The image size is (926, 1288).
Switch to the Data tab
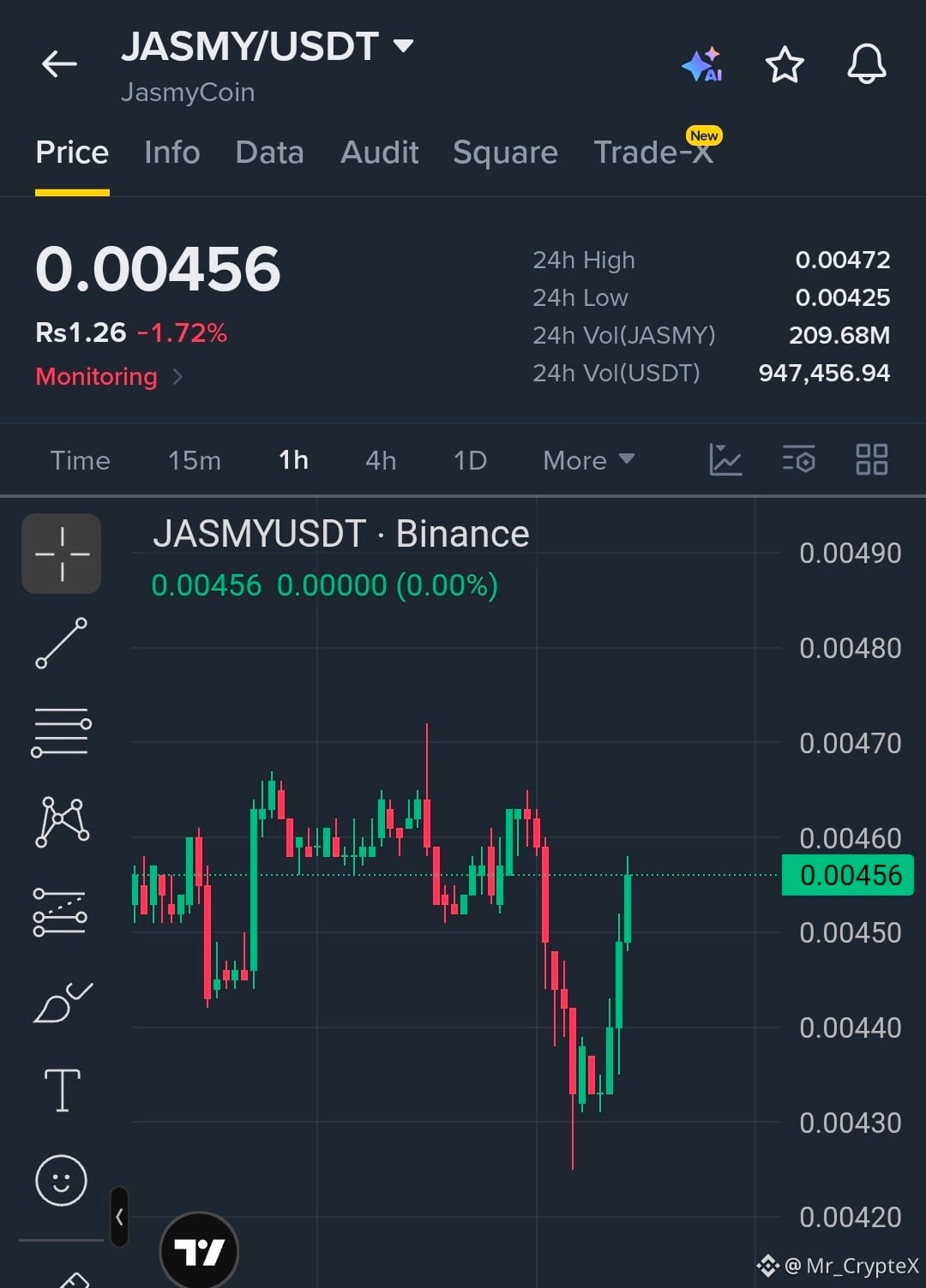point(269,153)
